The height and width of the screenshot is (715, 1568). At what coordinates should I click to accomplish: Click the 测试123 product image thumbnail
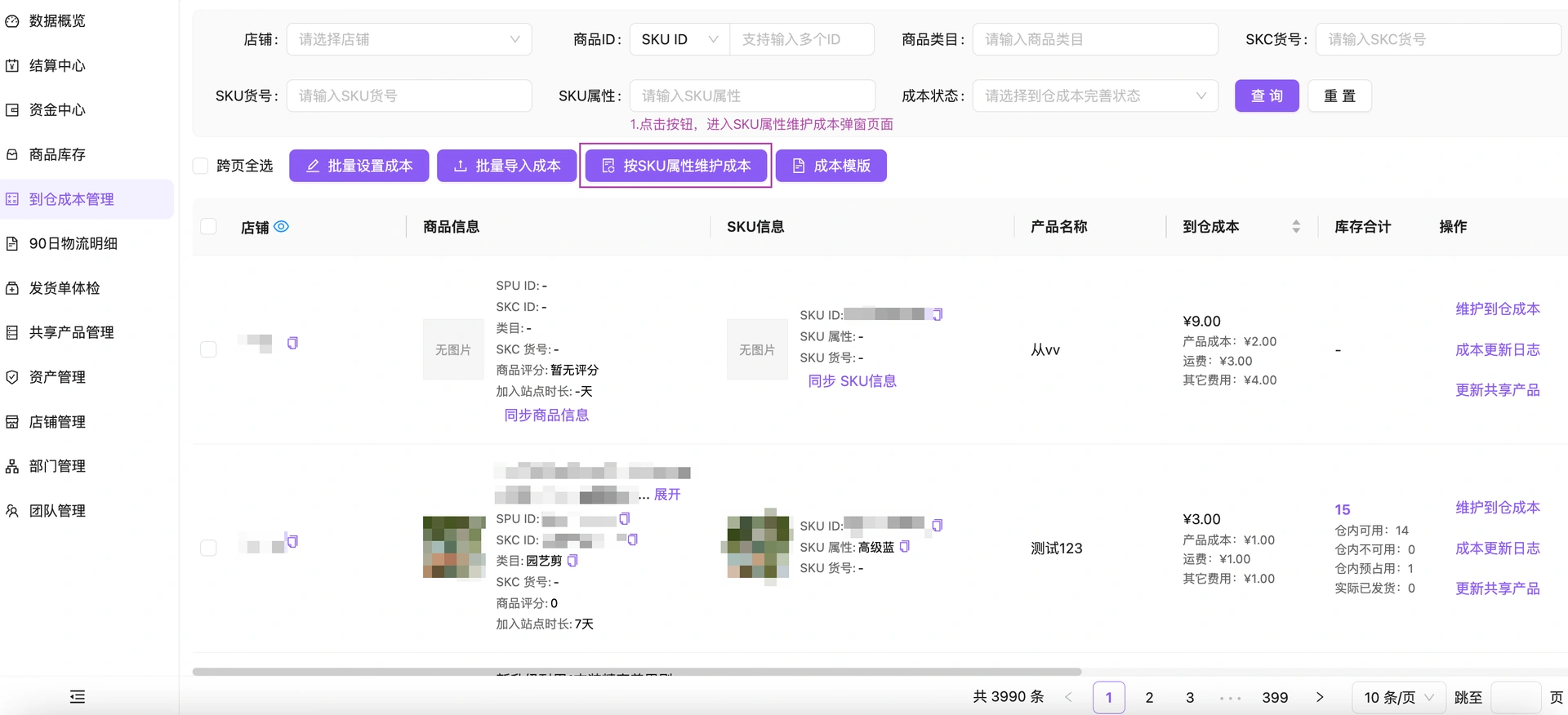pyautogui.click(x=454, y=547)
